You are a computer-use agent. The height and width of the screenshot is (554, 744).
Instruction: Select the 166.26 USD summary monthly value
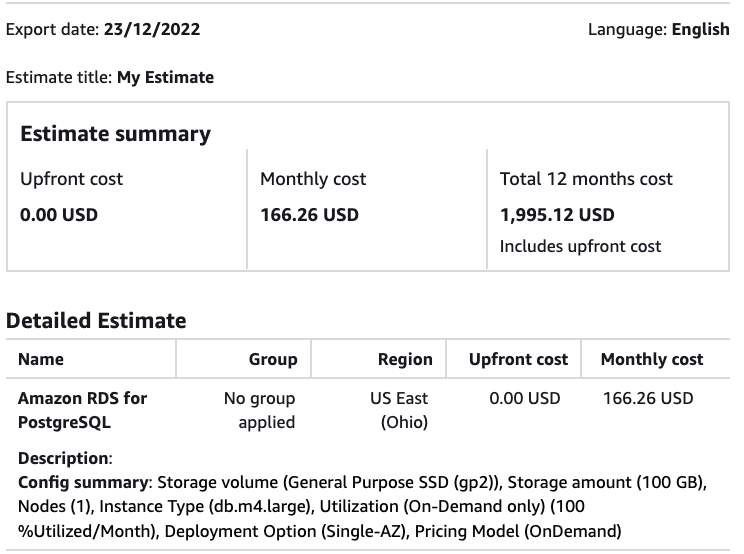point(309,215)
